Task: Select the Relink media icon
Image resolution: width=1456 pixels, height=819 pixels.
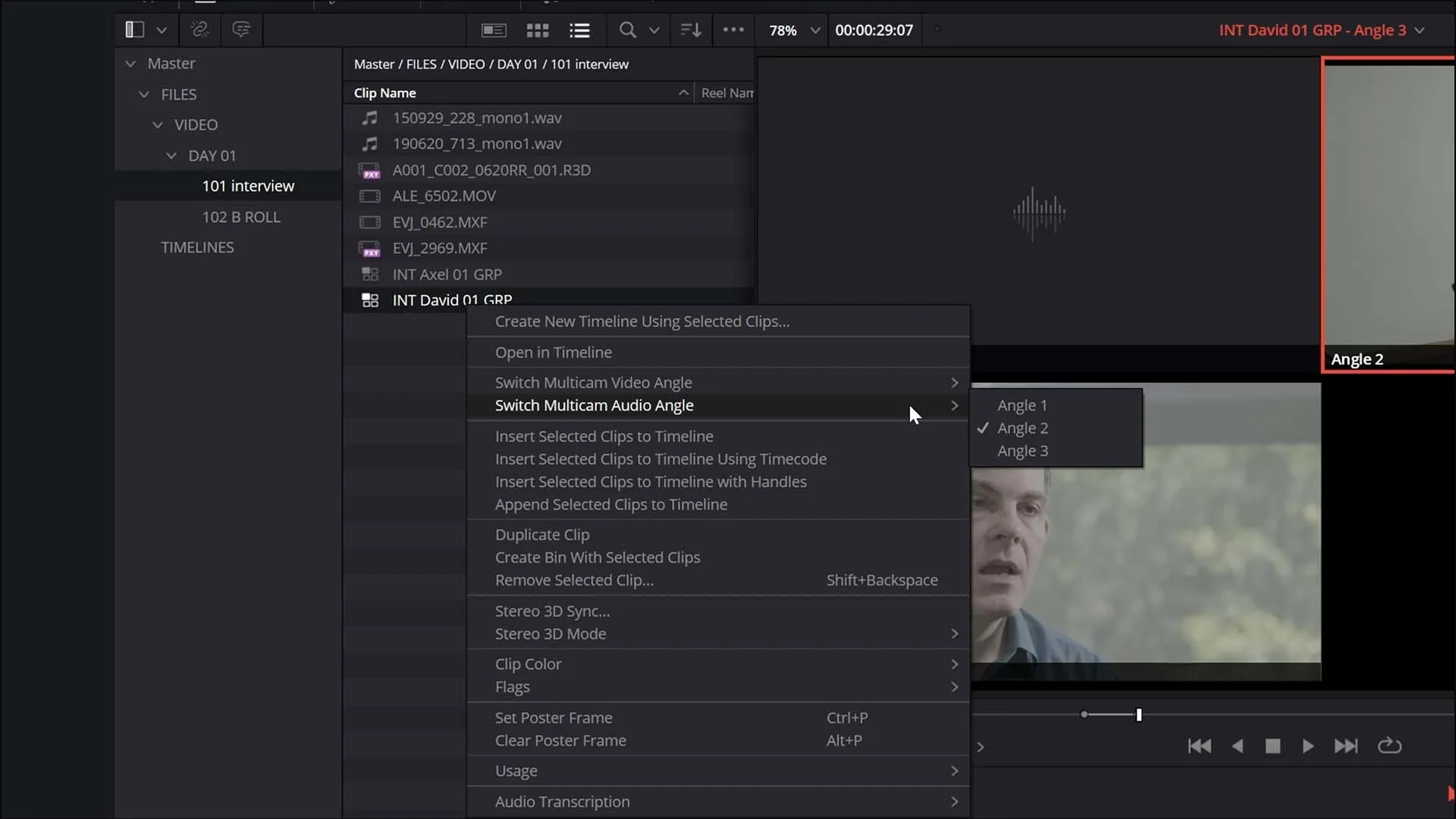Action: [x=200, y=30]
